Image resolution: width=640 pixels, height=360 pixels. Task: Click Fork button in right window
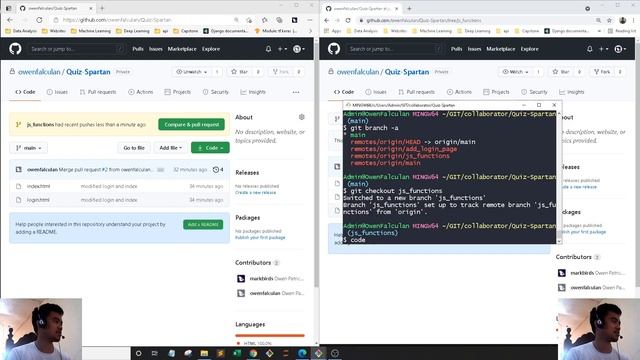[602, 72]
